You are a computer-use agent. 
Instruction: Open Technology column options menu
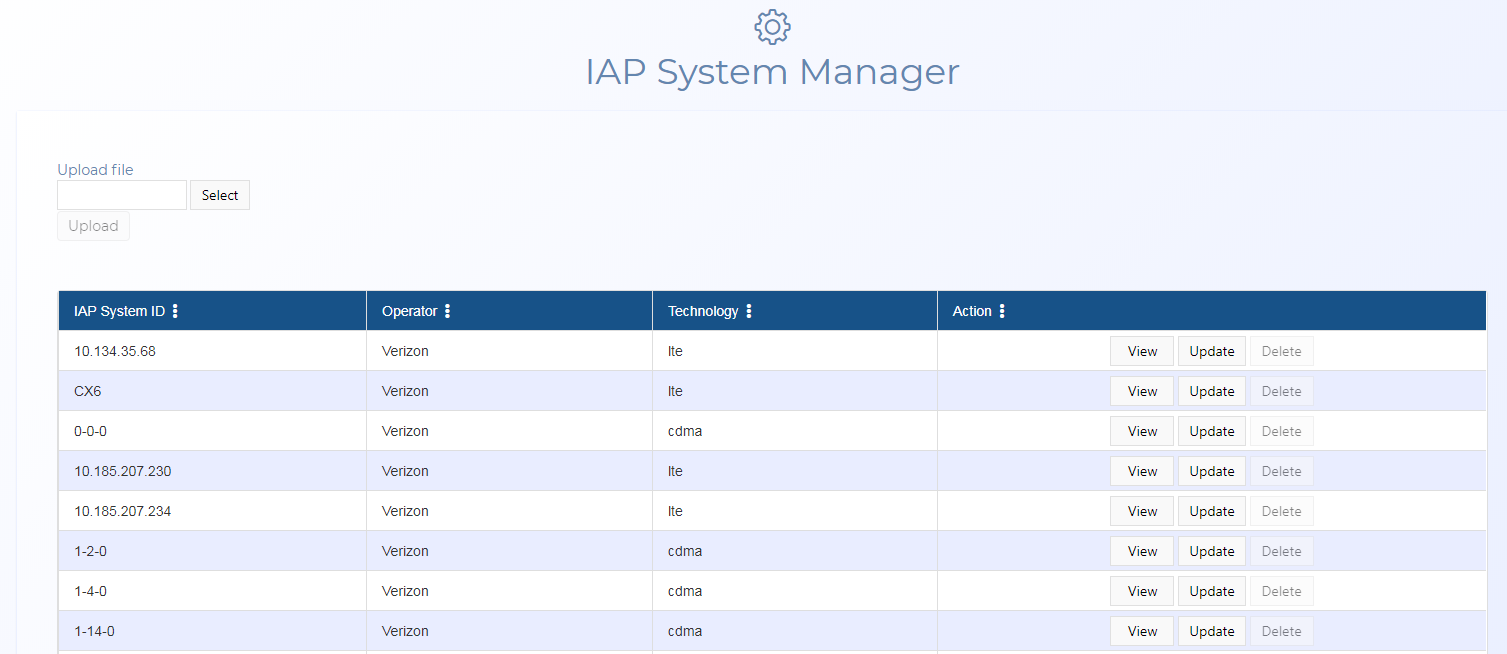click(748, 311)
